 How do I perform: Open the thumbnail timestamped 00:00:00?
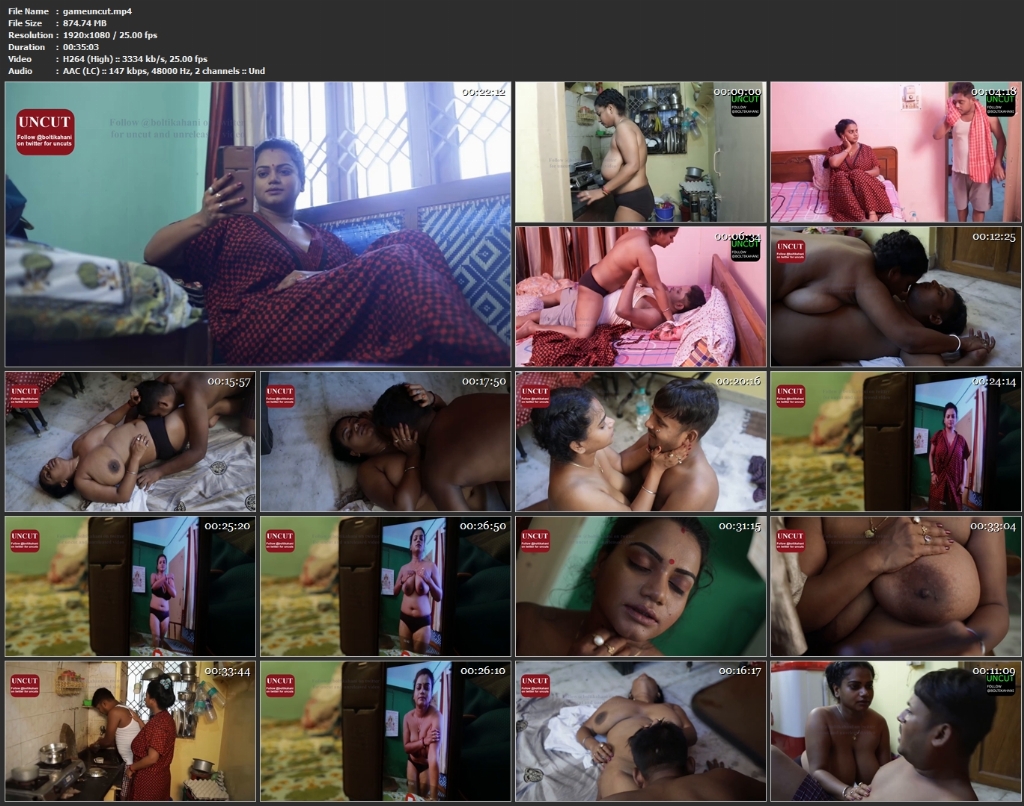pyautogui.click(x=640, y=152)
